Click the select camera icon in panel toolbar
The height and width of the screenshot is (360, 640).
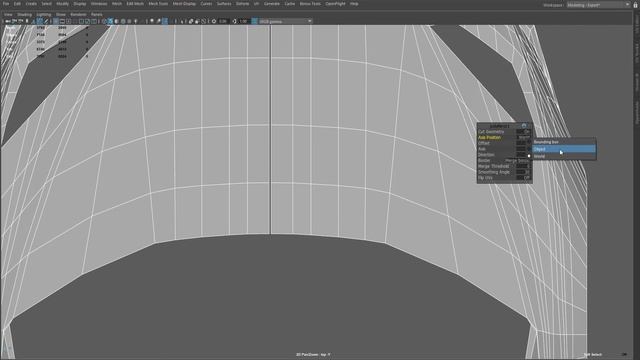(8, 21)
